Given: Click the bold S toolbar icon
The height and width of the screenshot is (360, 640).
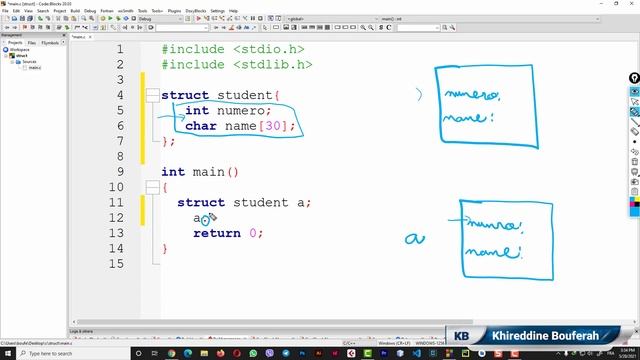Looking at the screenshot, I should pyautogui.click(x=381, y=27).
